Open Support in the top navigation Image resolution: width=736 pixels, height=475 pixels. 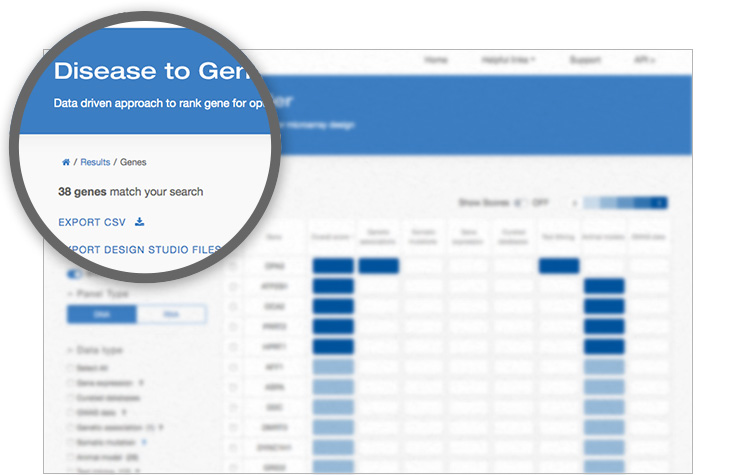585,60
